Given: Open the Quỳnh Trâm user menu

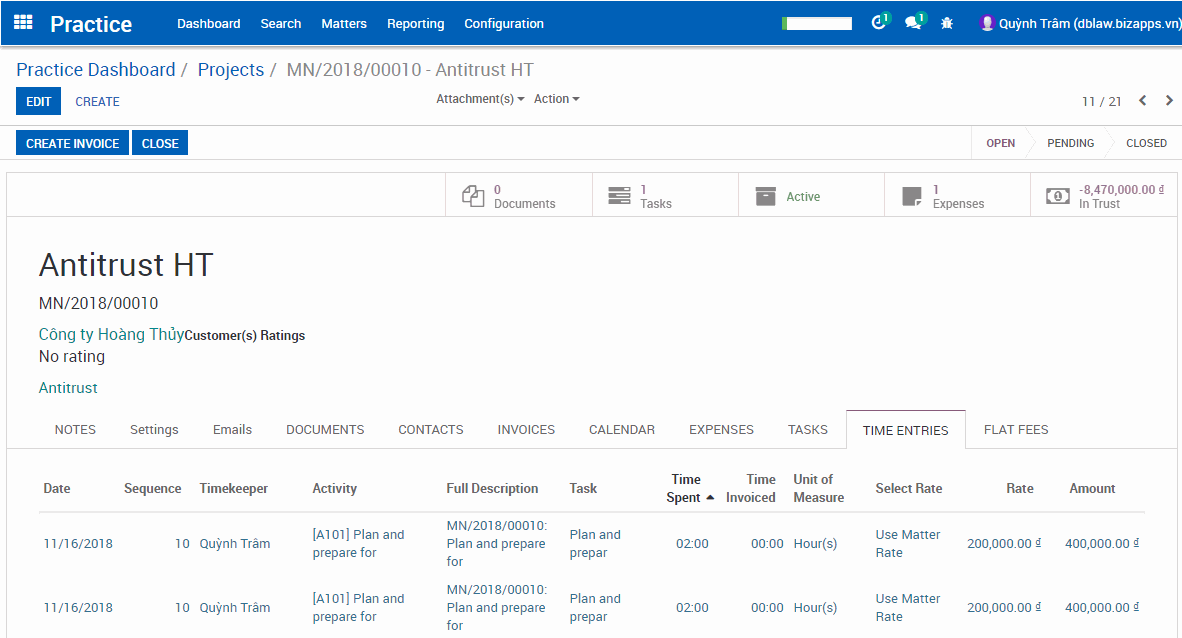Looking at the screenshot, I should (1080, 23).
